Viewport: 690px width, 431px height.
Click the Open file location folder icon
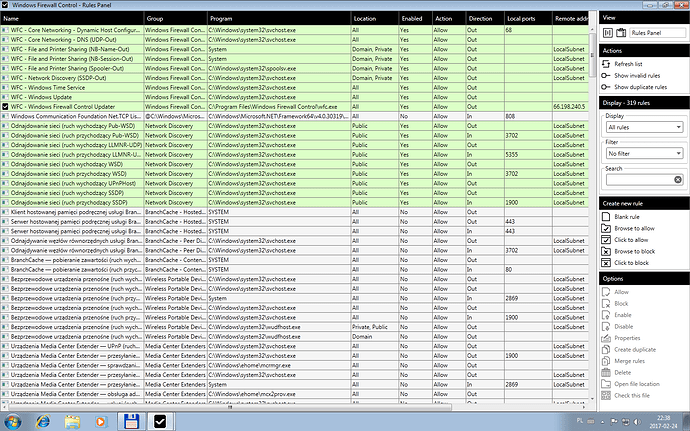pyautogui.click(x=606, y=383)
